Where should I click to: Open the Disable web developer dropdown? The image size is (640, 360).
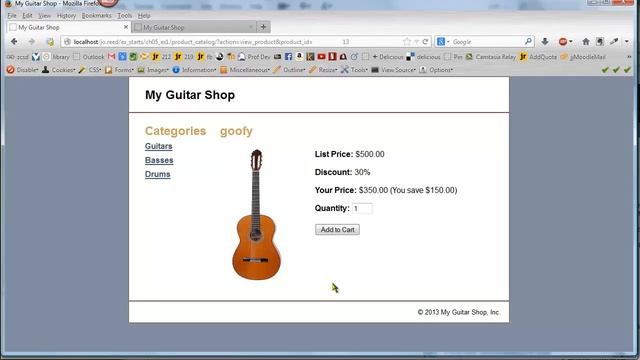(x=23, y=70)
